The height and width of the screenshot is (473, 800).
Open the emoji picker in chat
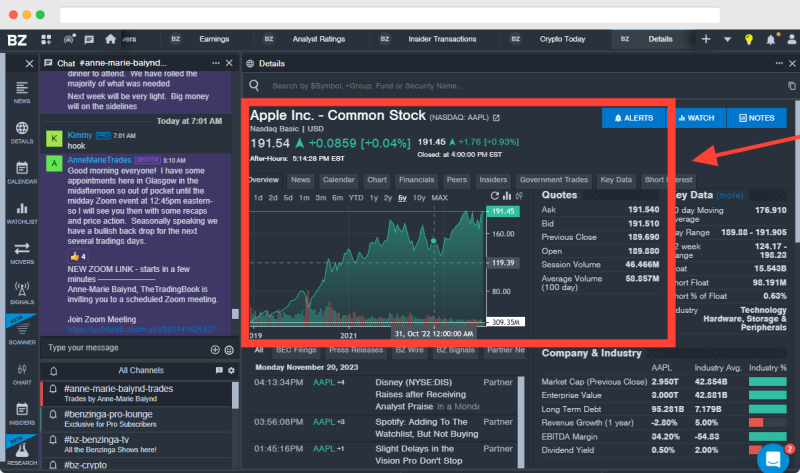229,350
